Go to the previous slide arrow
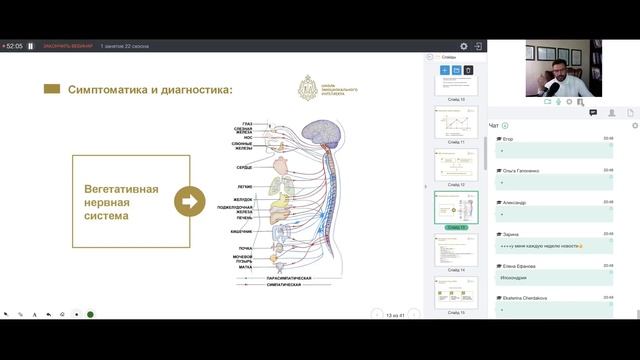 377,314
